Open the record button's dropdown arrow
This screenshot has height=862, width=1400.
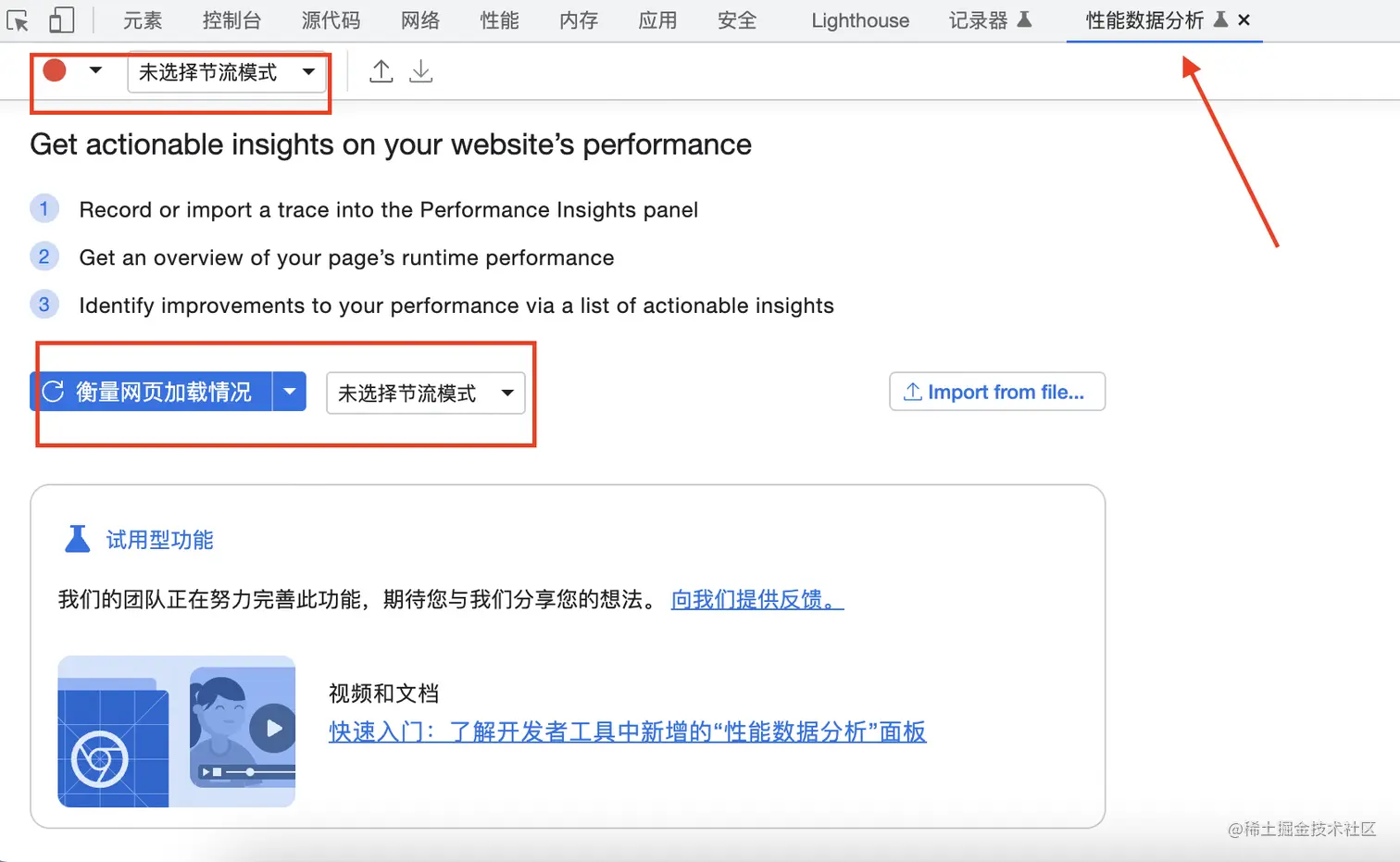(x=95, y=69)
